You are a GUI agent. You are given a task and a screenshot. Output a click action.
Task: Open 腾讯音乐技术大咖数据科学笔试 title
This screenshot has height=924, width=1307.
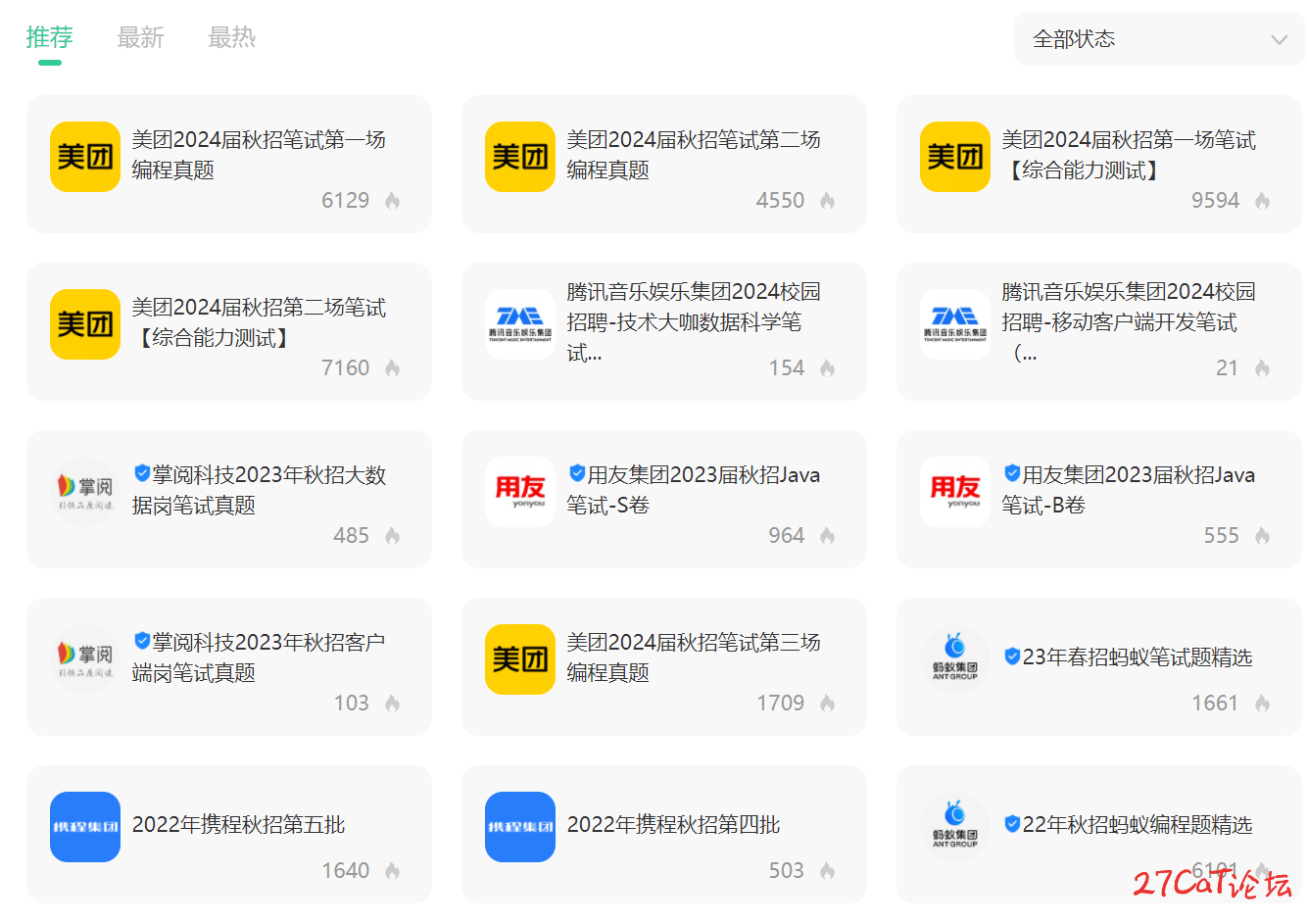tap(694, 322)
